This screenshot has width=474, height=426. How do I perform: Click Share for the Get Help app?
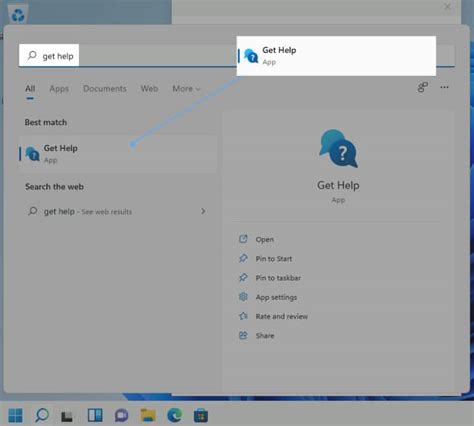click(265, 336)
